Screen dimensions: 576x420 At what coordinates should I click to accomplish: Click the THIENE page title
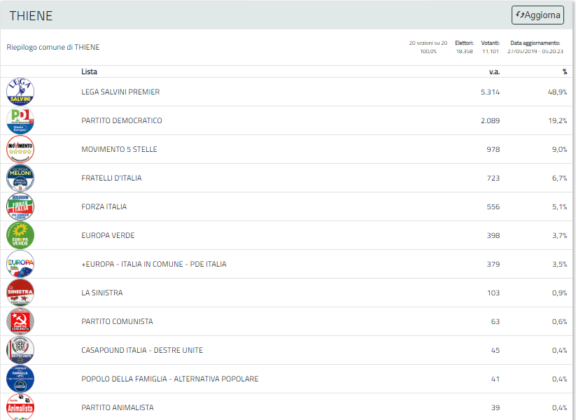(x=31, y=16)
